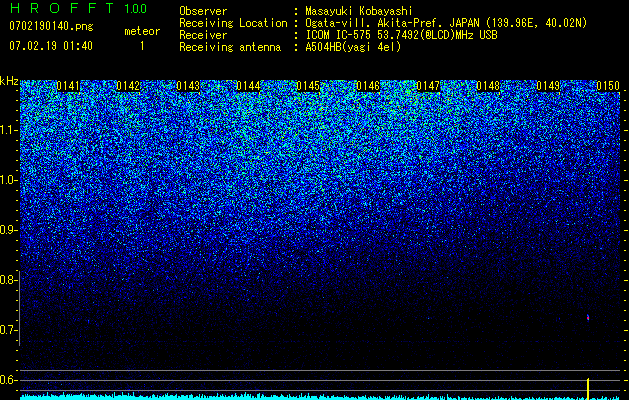The width and height of the screenshot is (629, 400).
Task: Click the Receiving Location label
Action: pos(233,23)
